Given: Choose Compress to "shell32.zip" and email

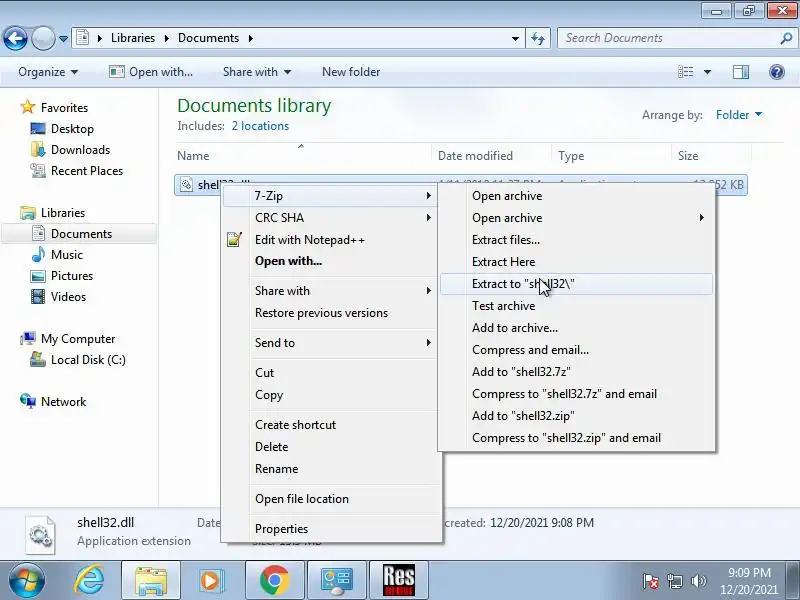Looking at the screenshot, I should [577, 438].
